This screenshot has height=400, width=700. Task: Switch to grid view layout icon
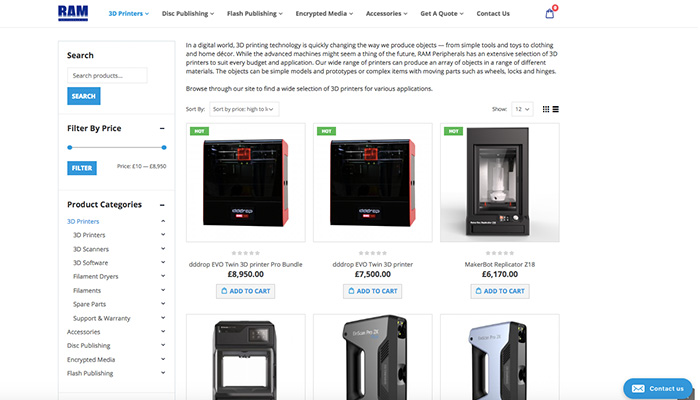tap(546, 109)
